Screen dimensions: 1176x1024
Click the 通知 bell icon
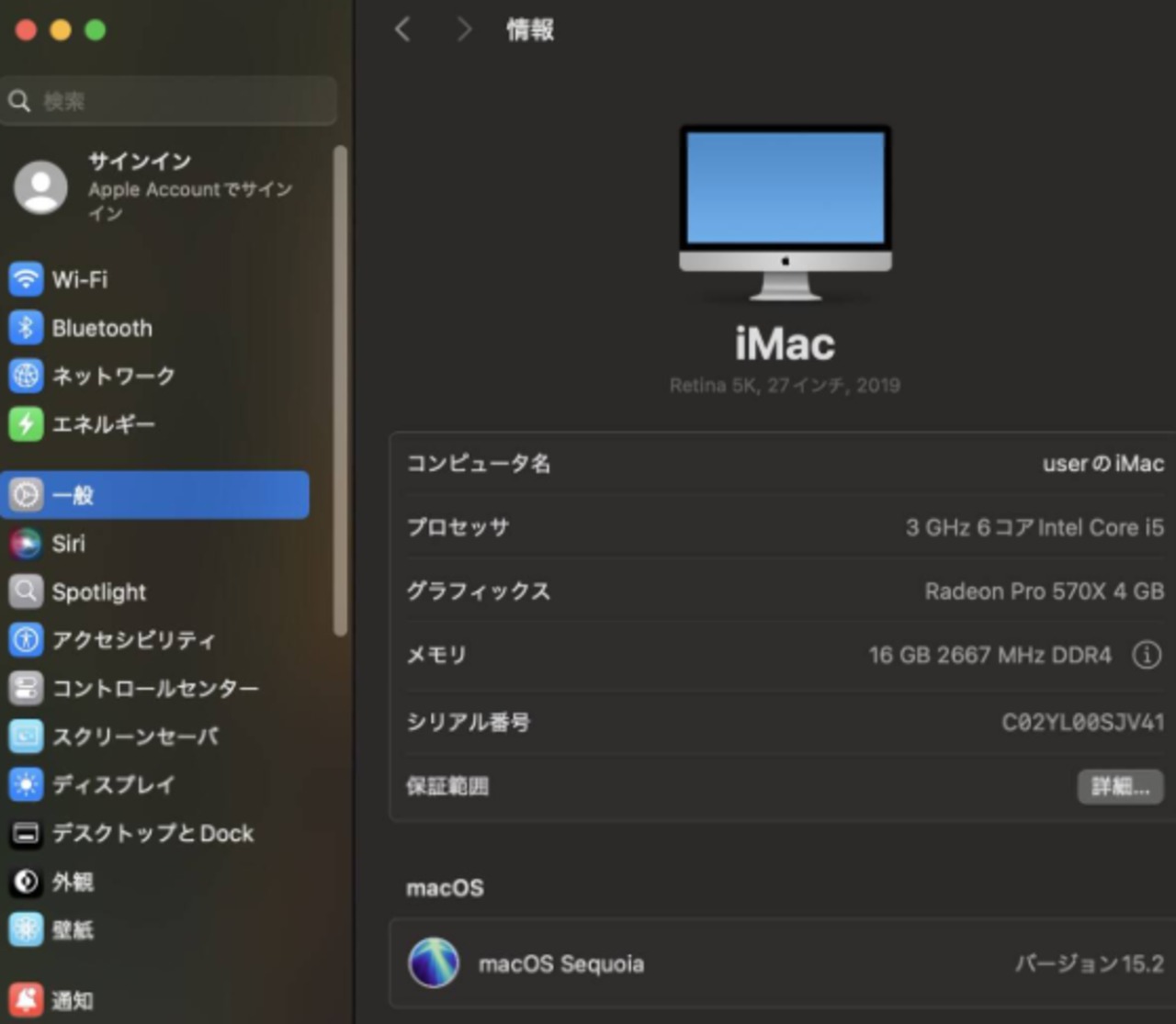(26, 1000)
